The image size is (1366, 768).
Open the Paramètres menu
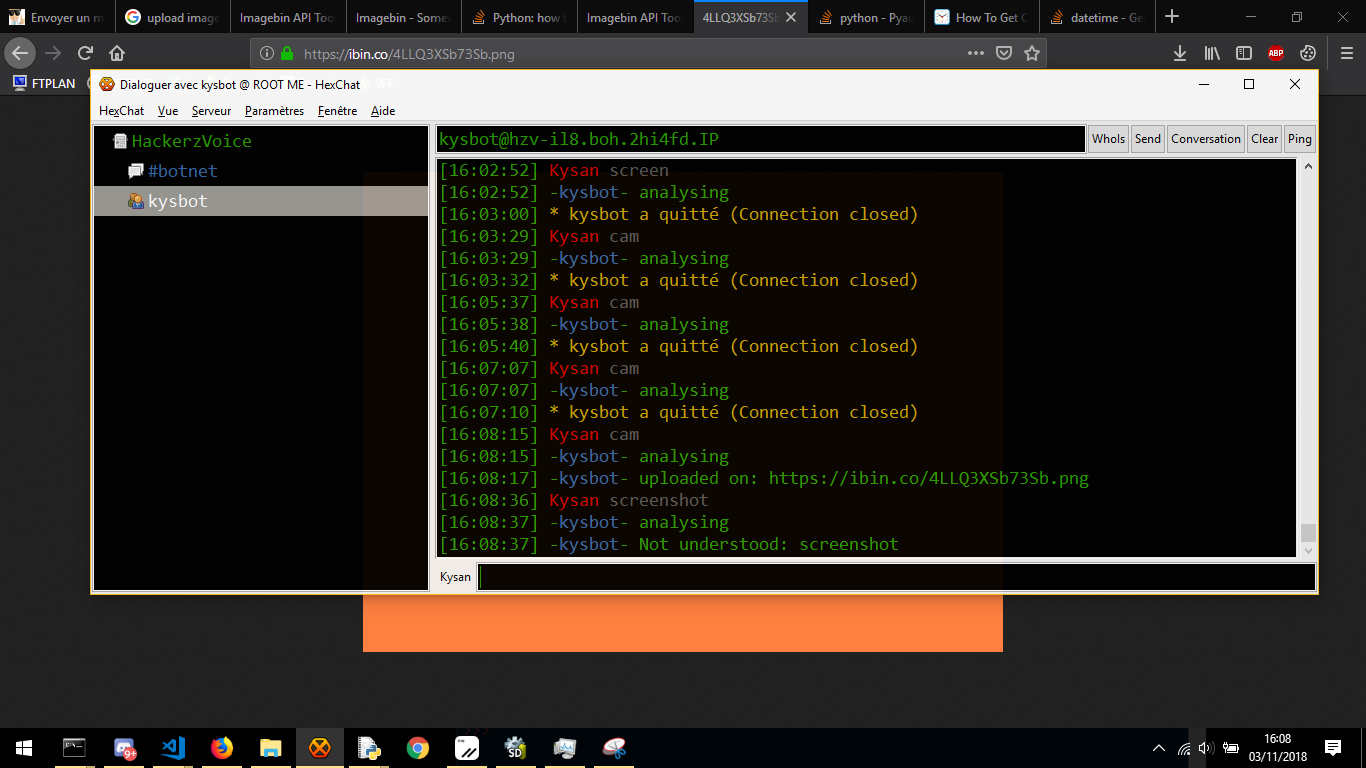[x=274, y=111]
